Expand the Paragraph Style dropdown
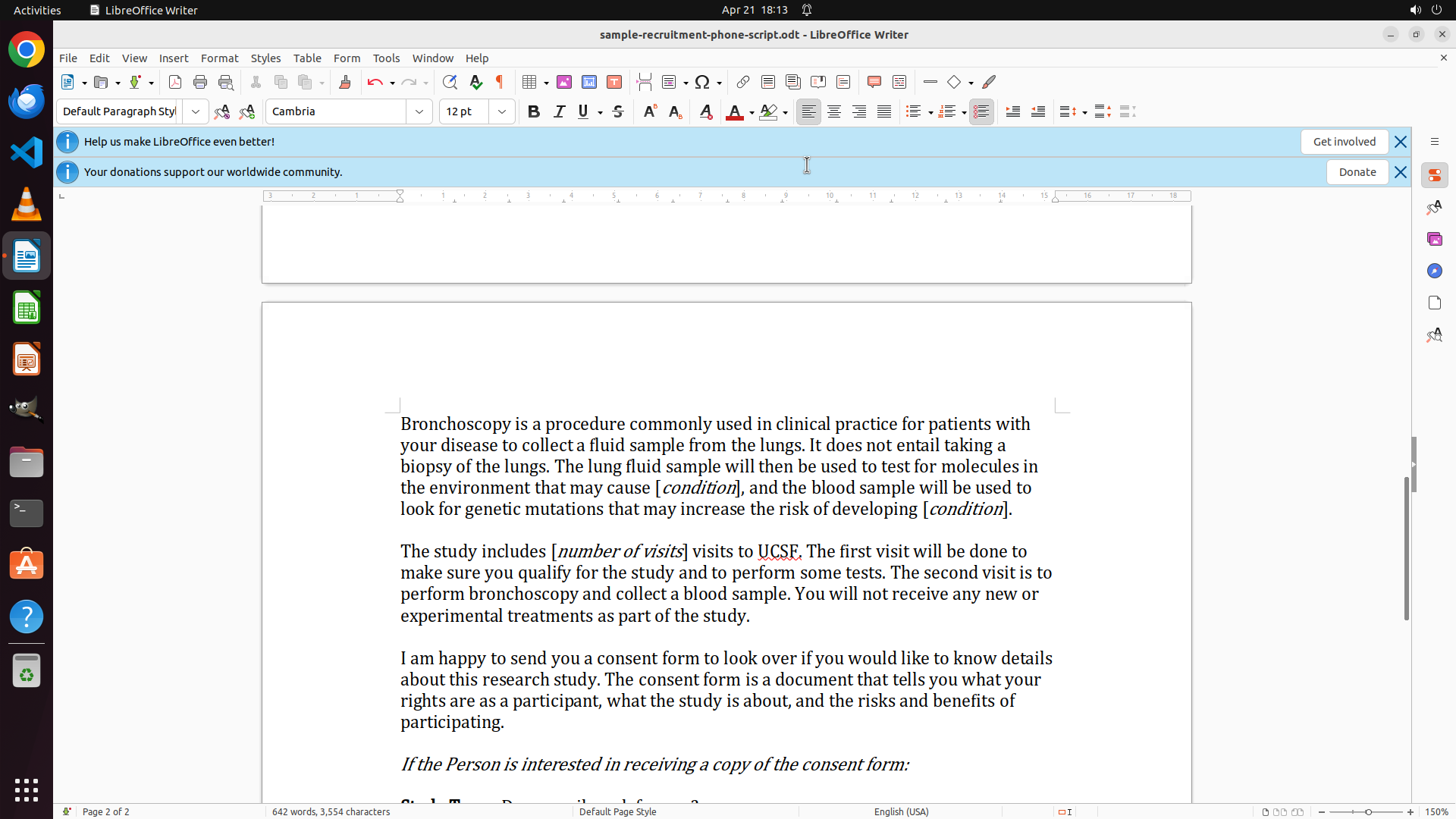 196,111
